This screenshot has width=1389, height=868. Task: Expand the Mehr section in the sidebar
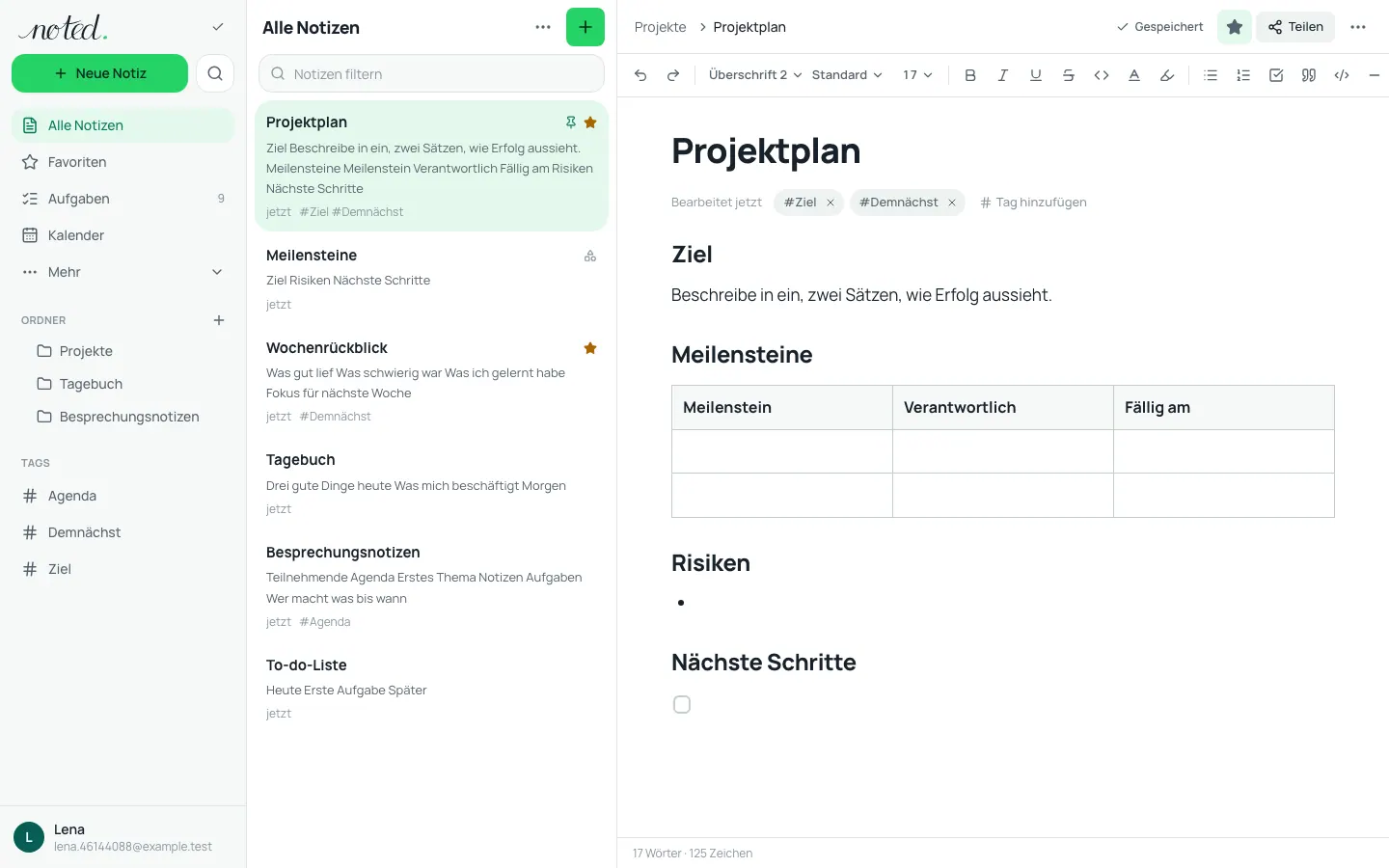(123, 272)
